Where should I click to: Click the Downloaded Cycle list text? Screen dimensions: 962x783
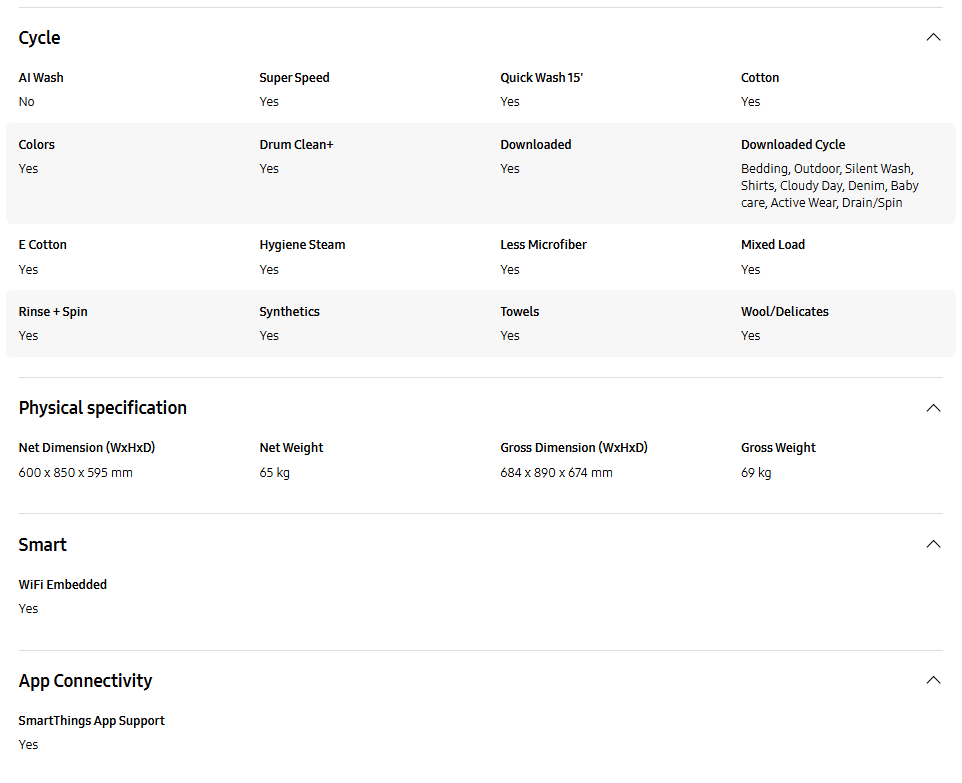pos(829,185)
